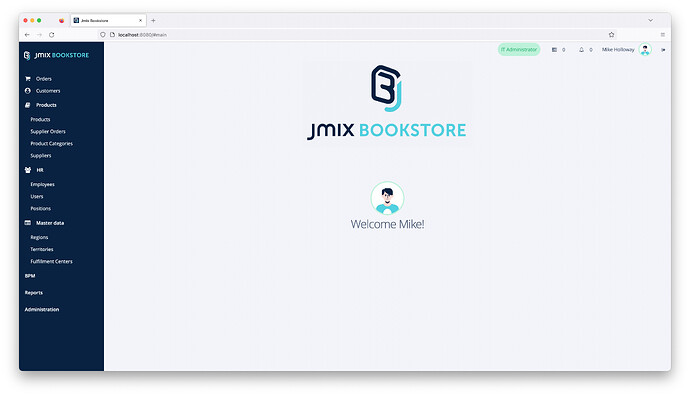Open the notifications bell
The height and width of the screenshot is (396, 690).
581,50
